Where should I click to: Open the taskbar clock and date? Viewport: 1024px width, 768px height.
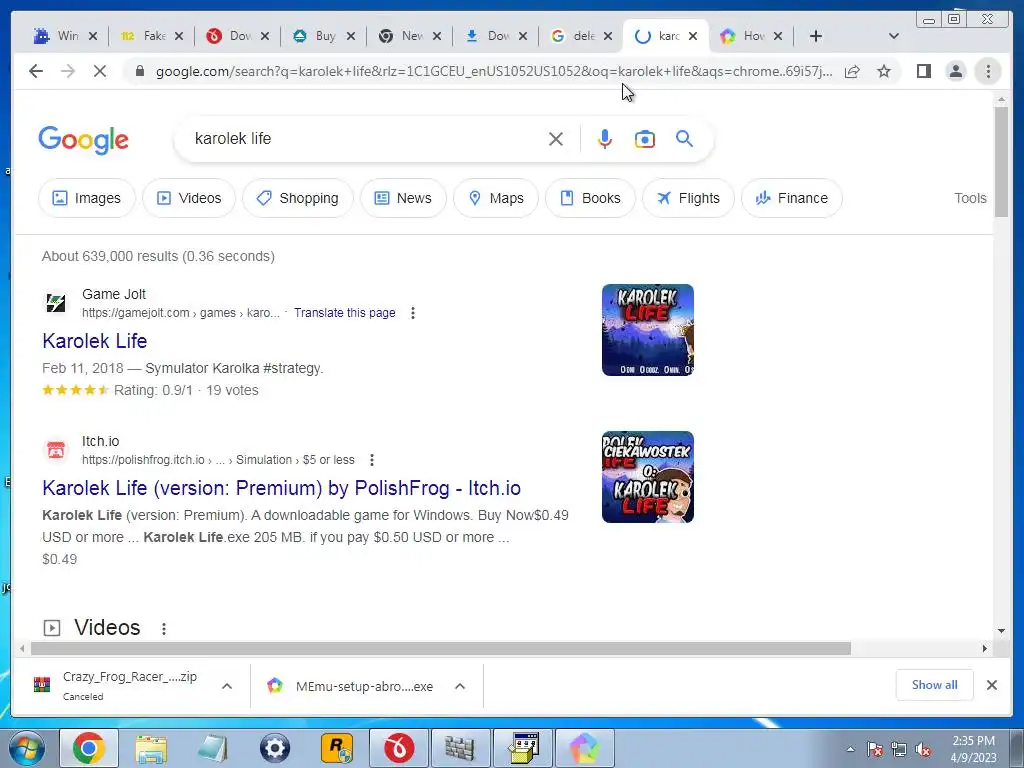(x=973, y=749)
